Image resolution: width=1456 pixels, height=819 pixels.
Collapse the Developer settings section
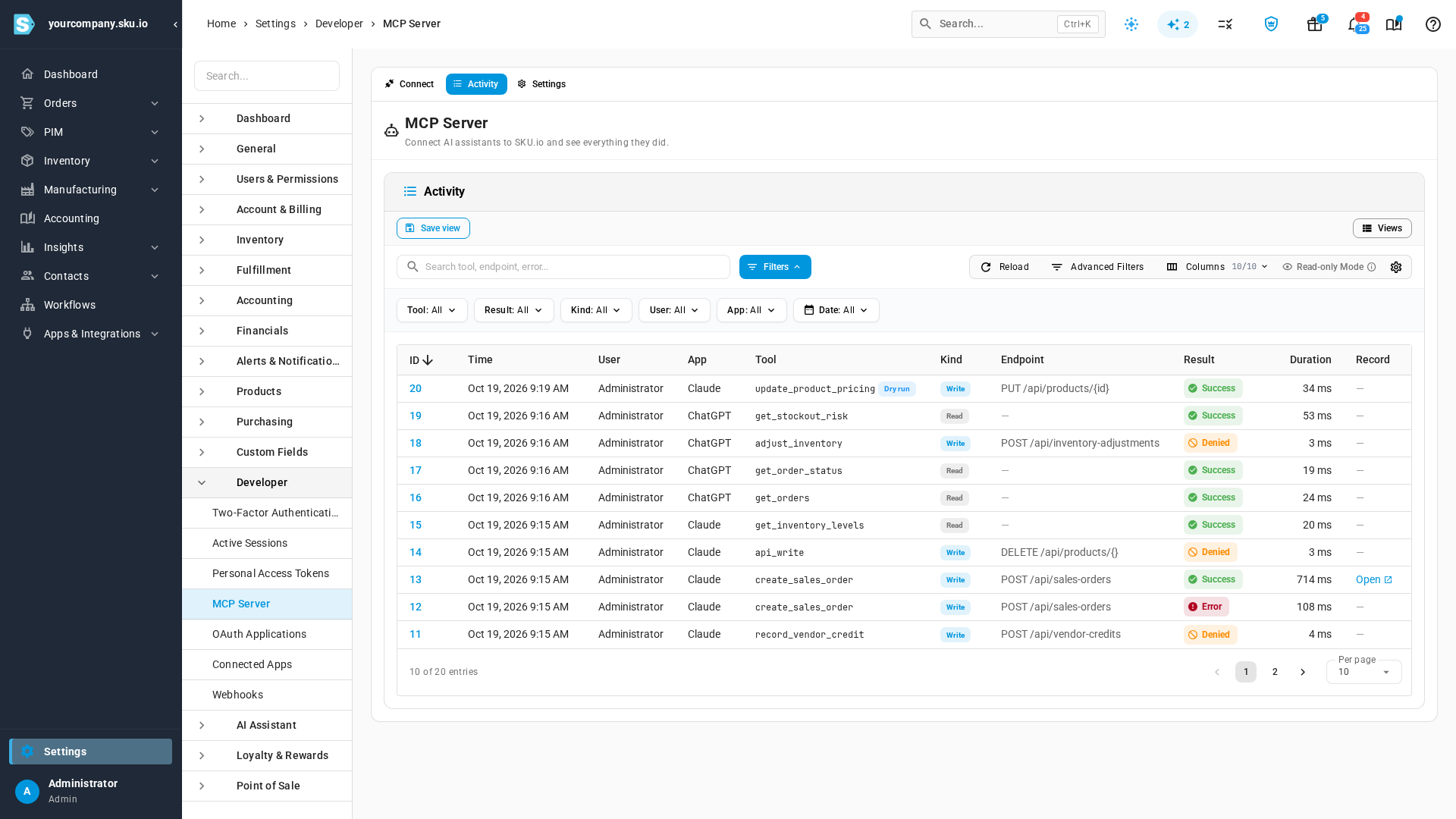point(267,483)
